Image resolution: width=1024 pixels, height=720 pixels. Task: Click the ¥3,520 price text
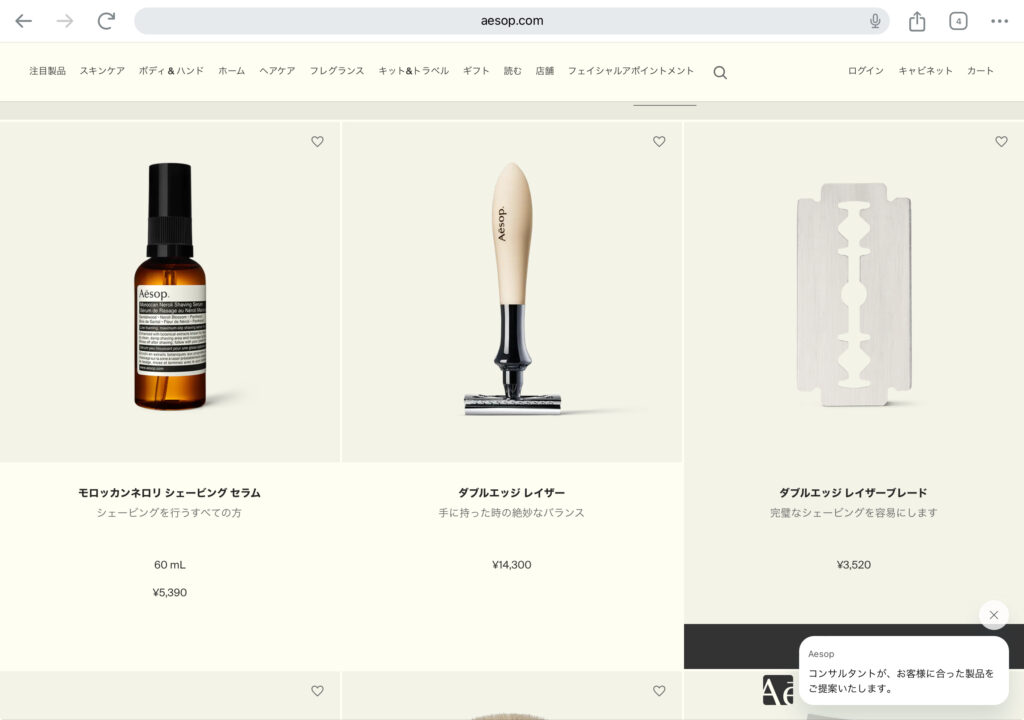[854, 565]
